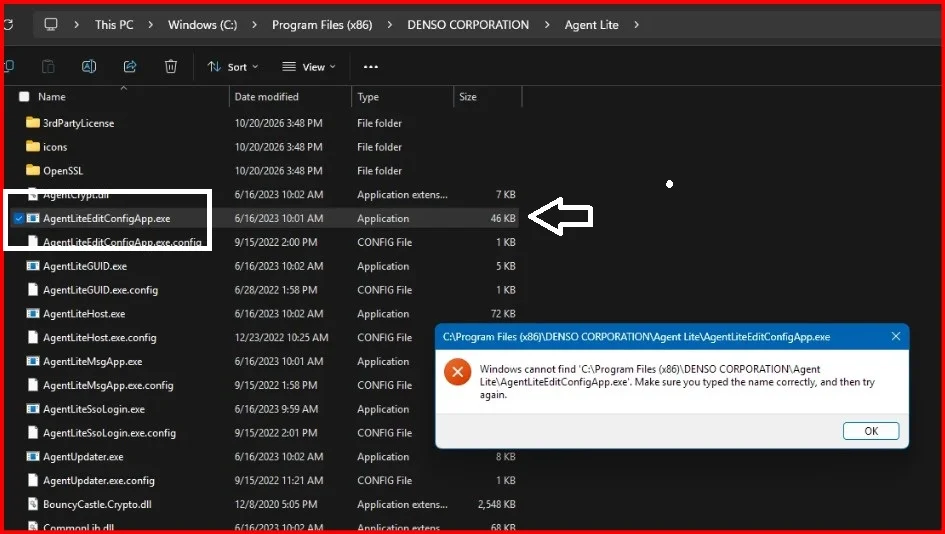Click the Rename icon in the toolbar
Viewport: 945px width, 534px height.
pyautogui.click(x=89, y=67)
